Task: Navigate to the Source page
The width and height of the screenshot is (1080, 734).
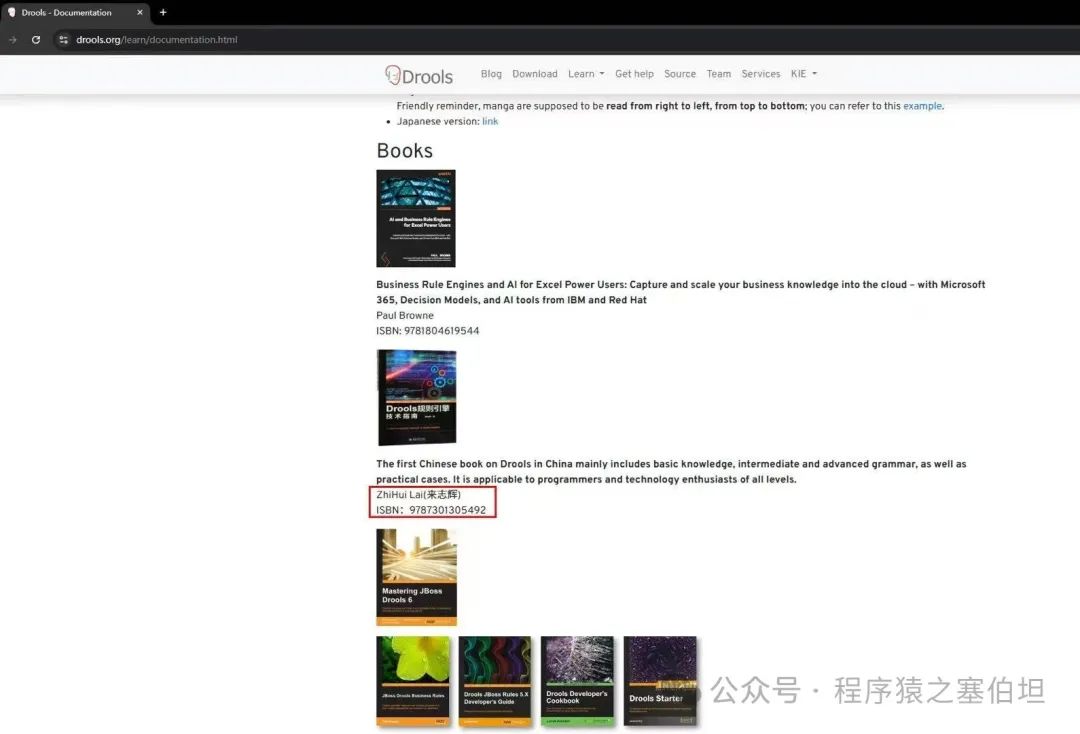Action: 680,74
